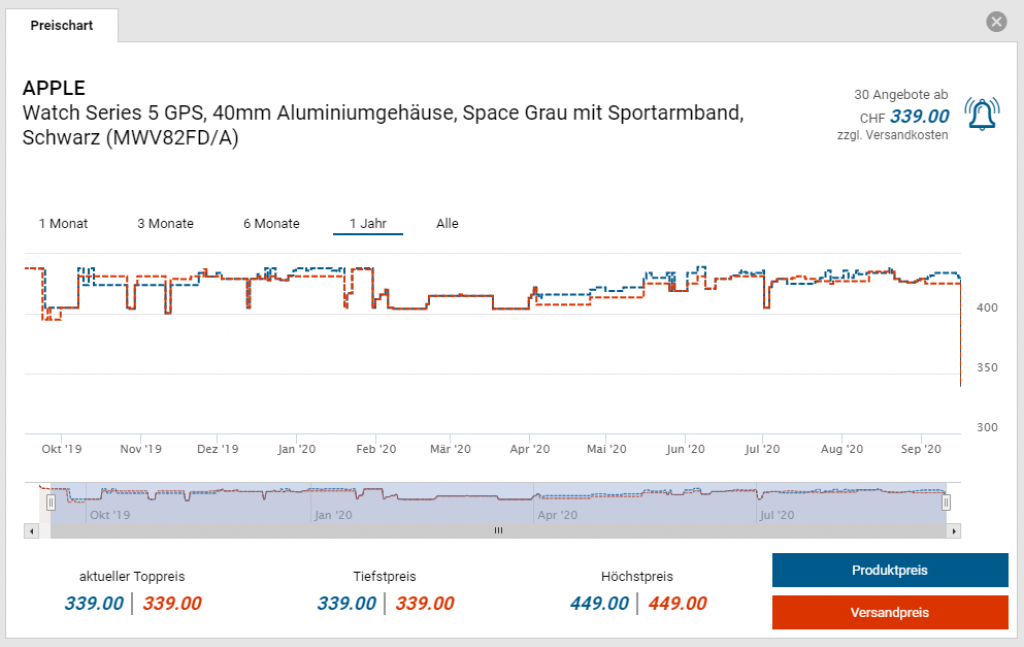
Task: Open the Preischart tab
Action: (x=61, y=25)
